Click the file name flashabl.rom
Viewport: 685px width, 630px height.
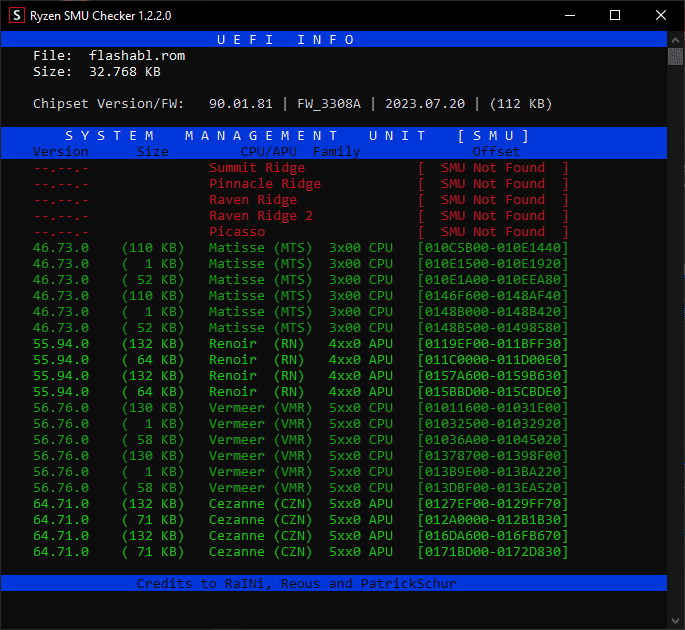coord(137,55)
